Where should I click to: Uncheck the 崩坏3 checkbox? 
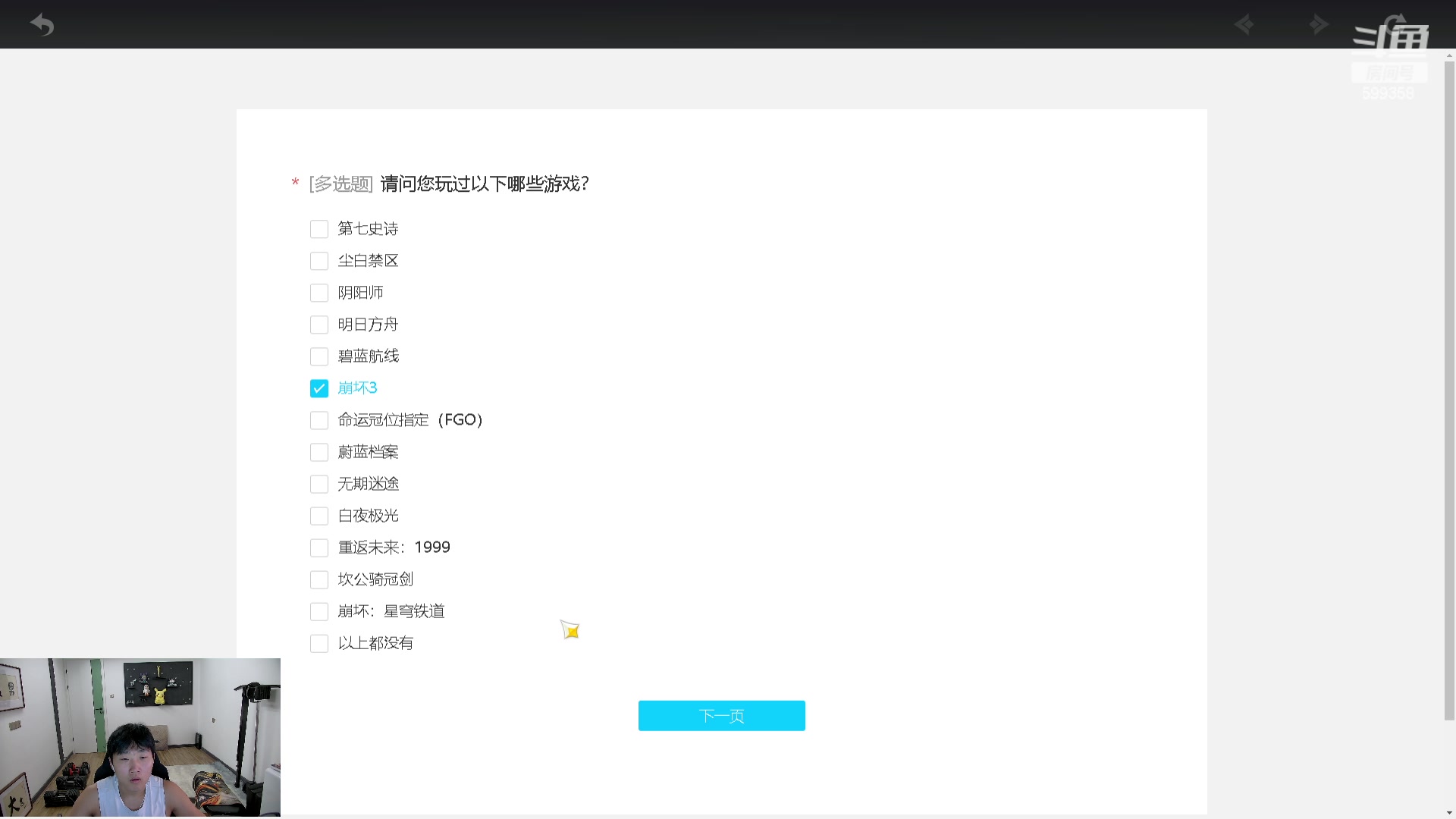319,388
